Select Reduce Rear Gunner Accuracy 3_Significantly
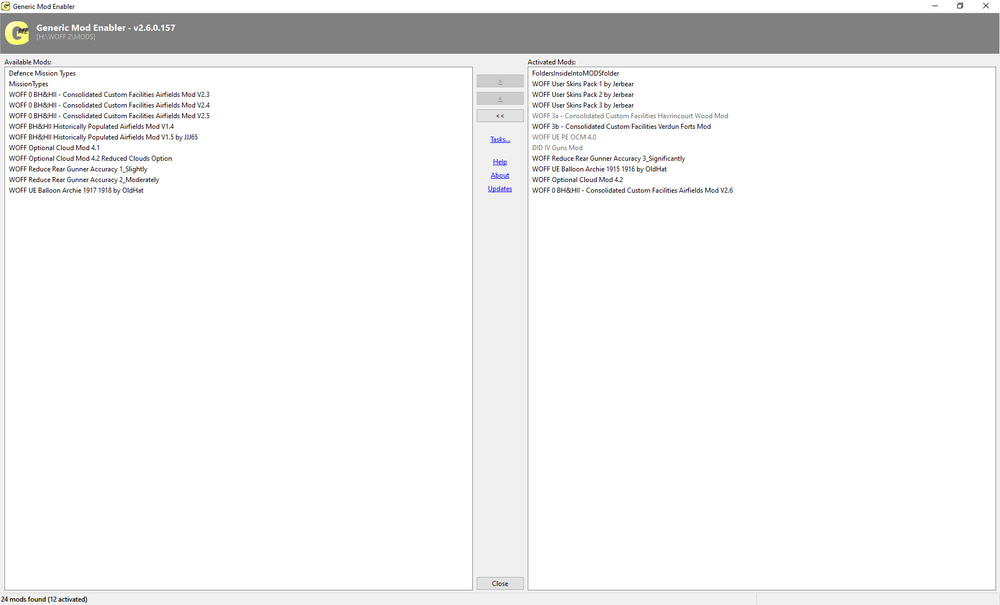 pyautogui.click(x=608, y=158)
